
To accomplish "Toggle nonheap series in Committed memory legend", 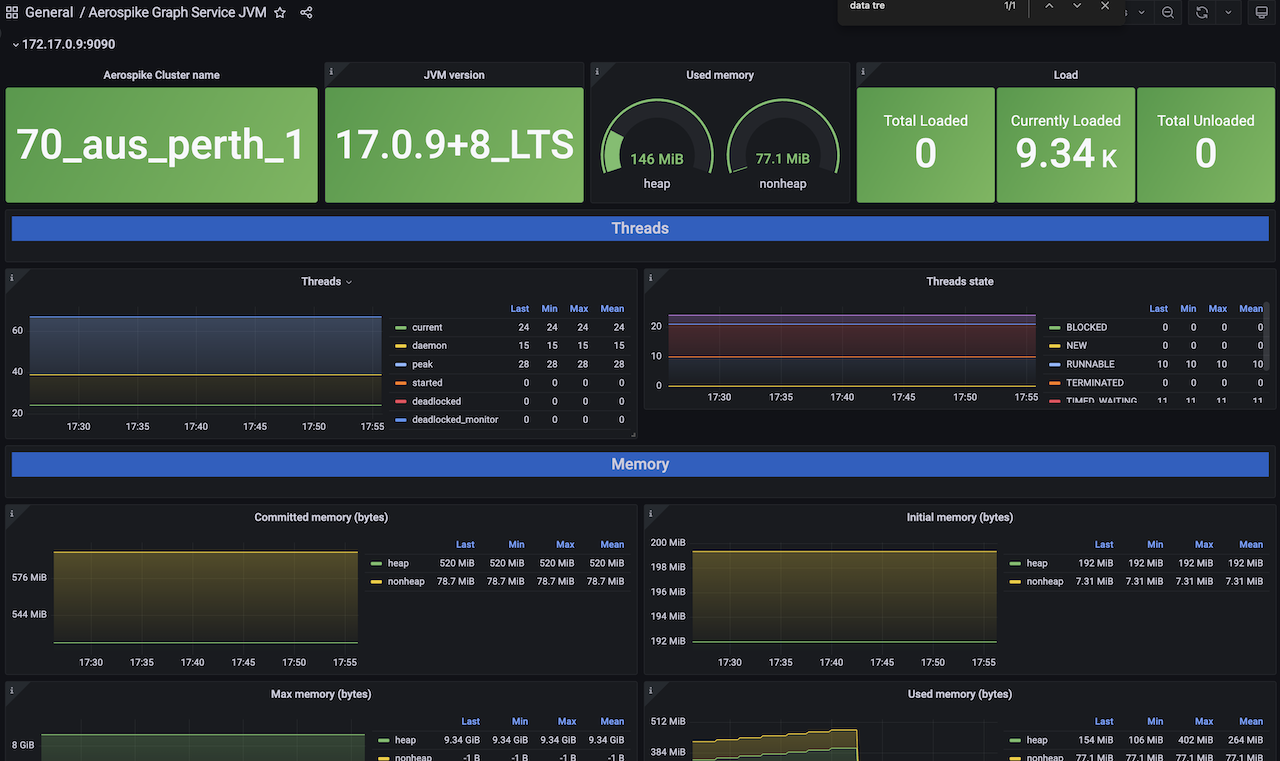I will pos(406,582).
